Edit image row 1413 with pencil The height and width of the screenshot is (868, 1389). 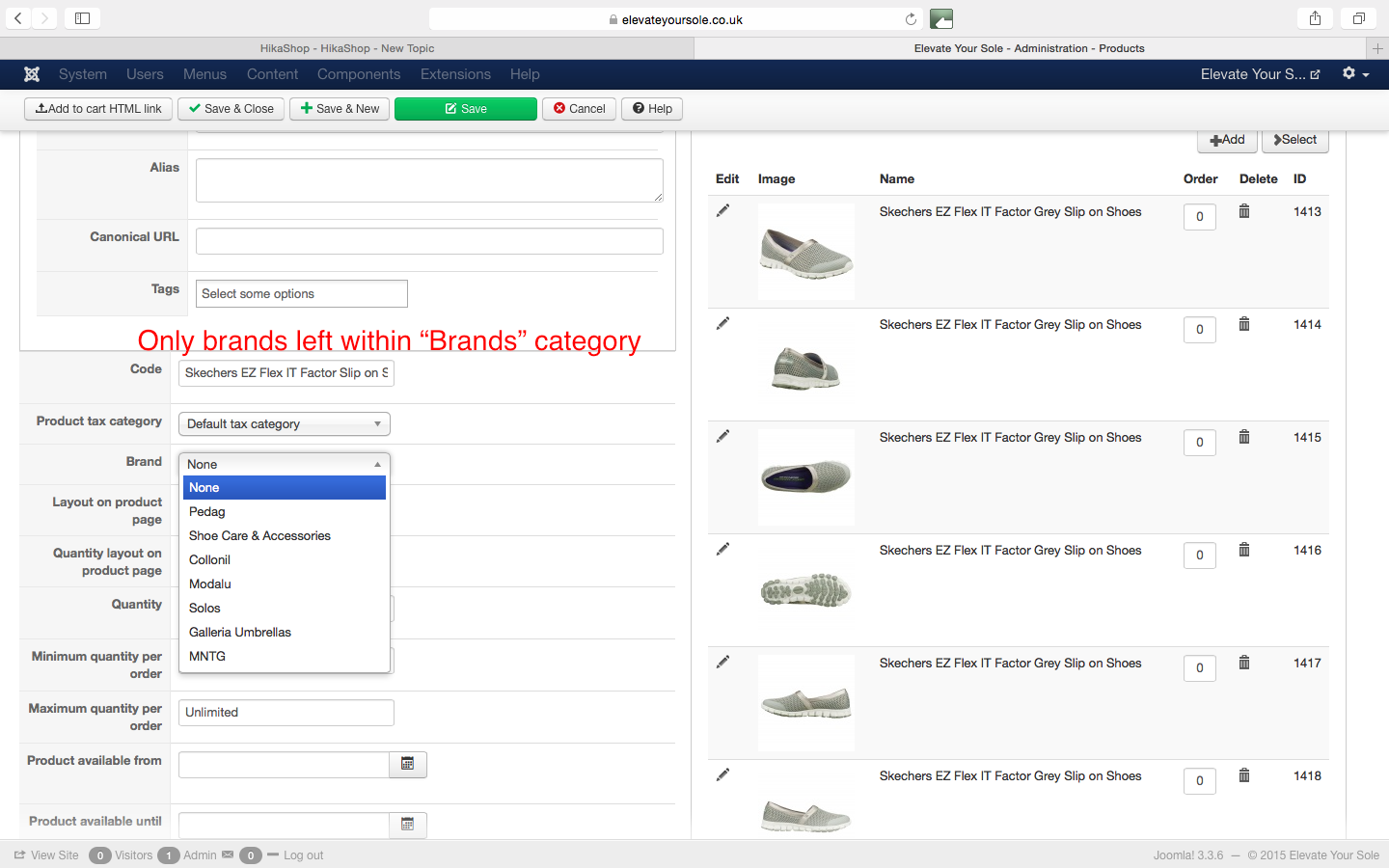(x=722, y=211)
